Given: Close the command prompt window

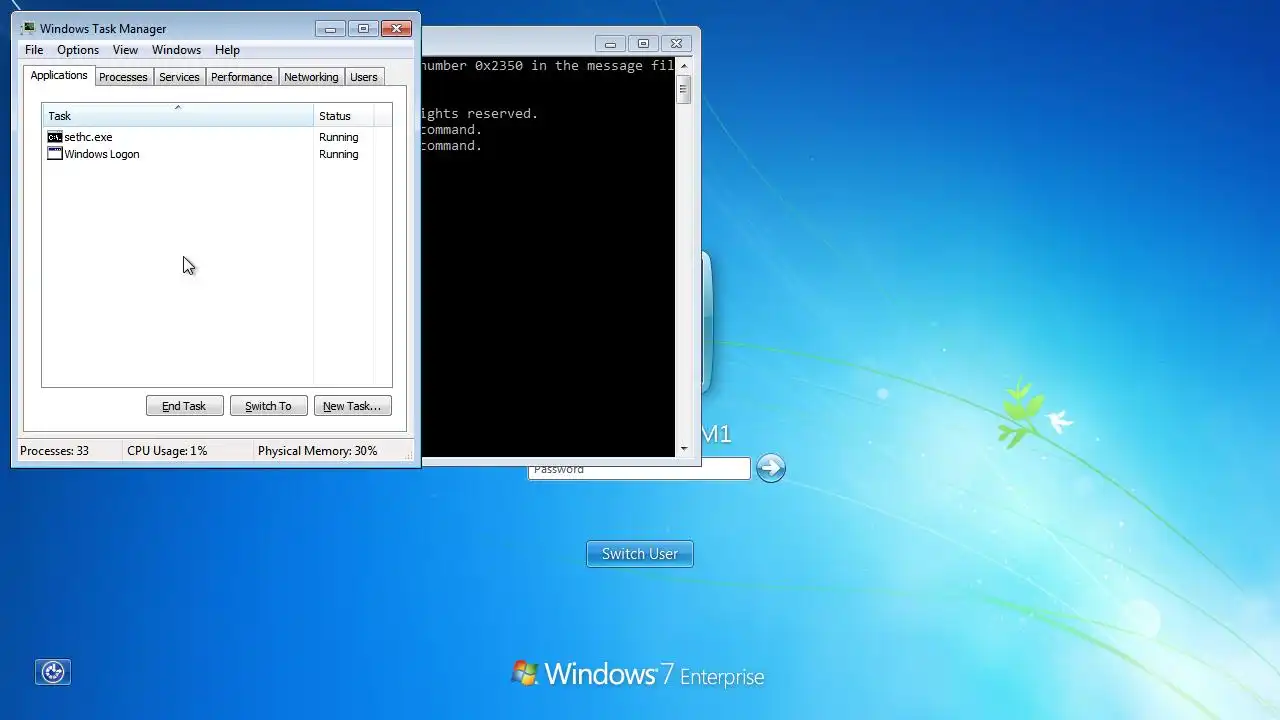Looking at the screenshot, I should [676, 44].
